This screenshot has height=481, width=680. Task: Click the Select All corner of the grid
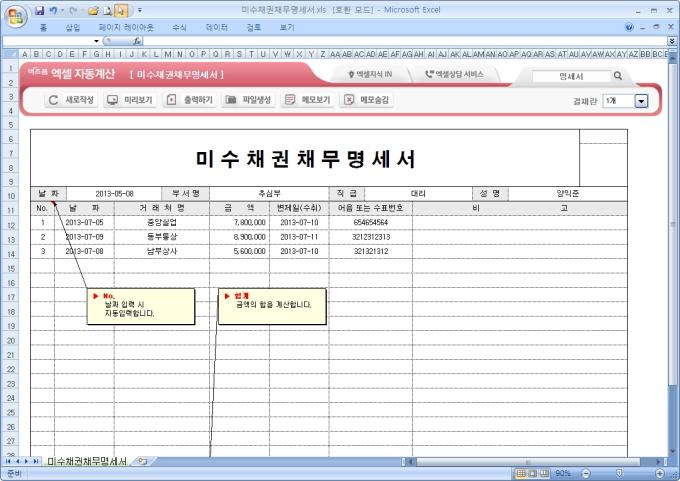[10, 54]
